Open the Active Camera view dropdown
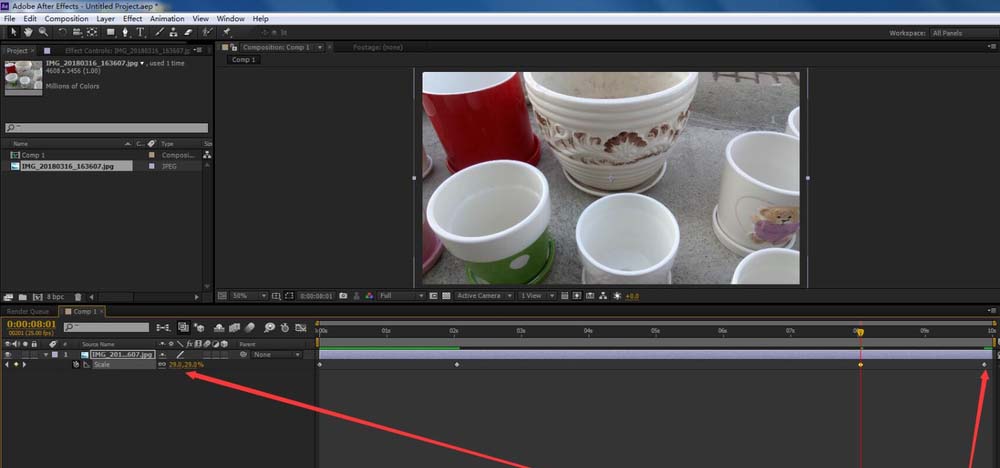The image size is (1000, 468). tap(483, 296)
